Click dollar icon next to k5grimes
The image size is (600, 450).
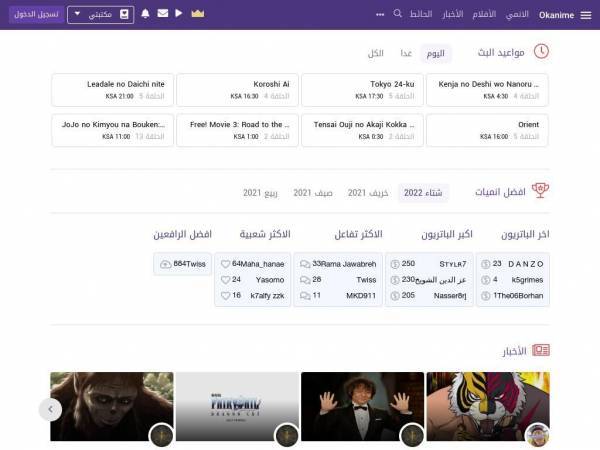pyautogui.click(x=486, y=280)
